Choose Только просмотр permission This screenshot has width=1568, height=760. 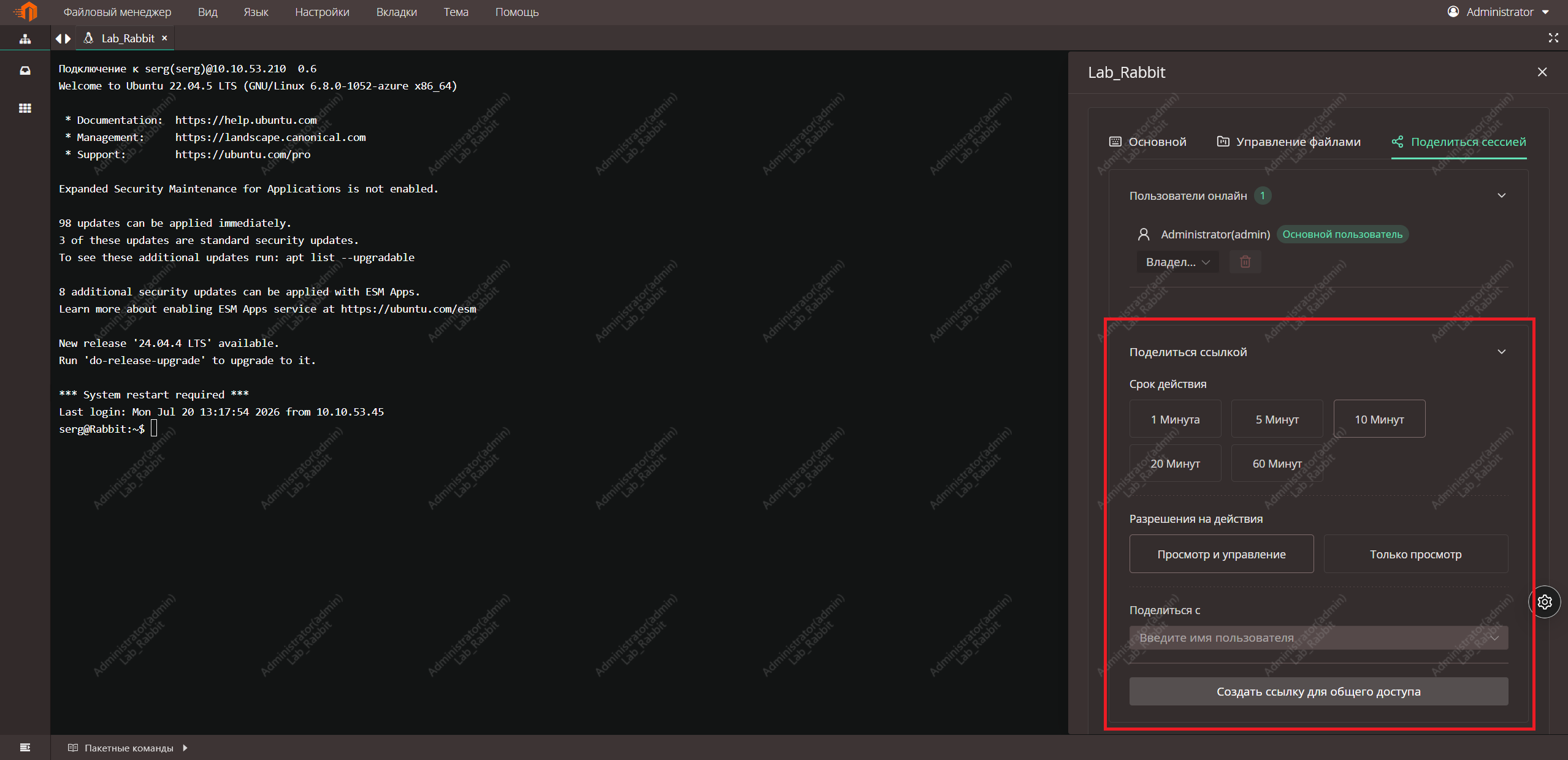[1415, 554]
